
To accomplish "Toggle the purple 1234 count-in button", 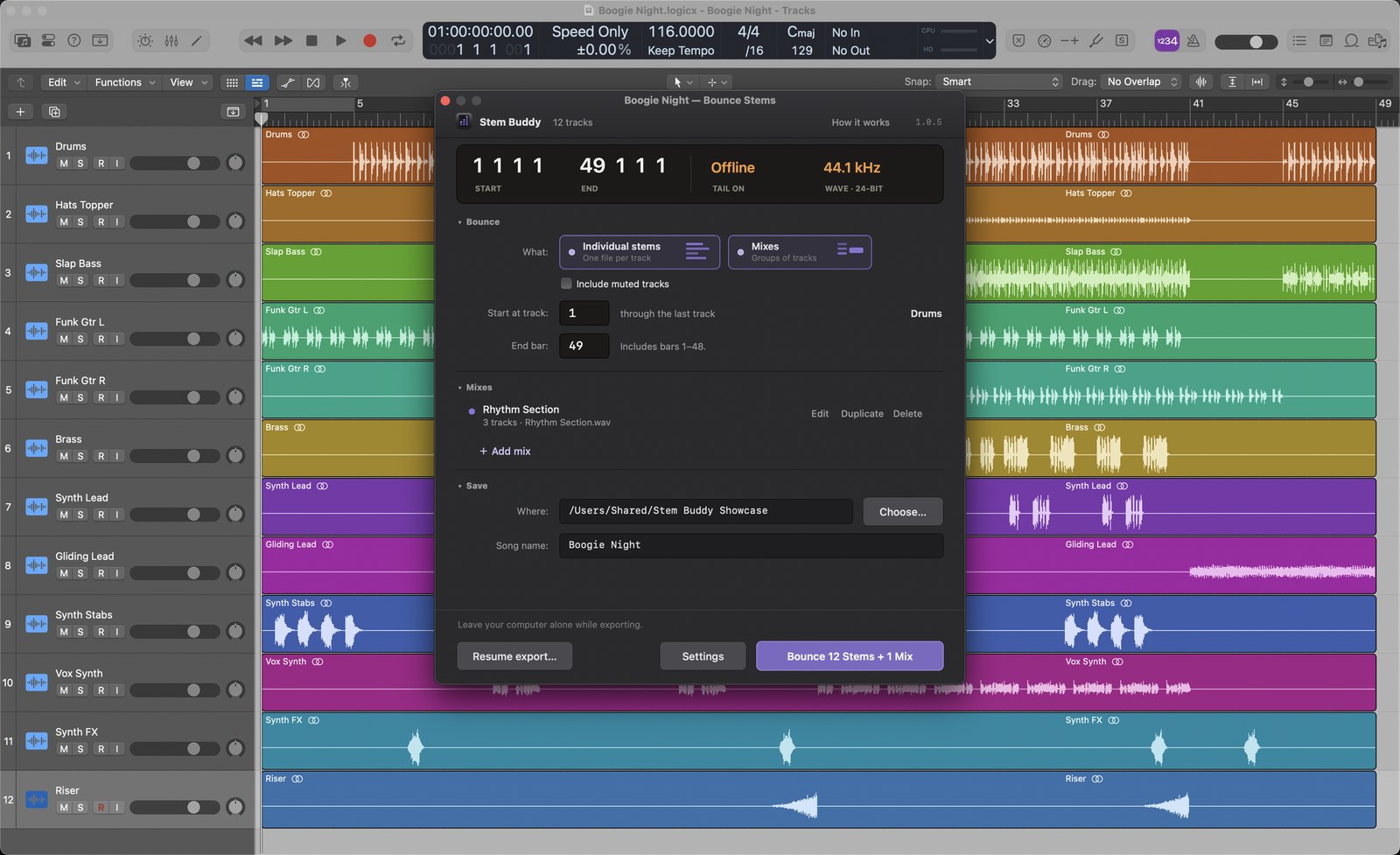I will [1166, 40].
